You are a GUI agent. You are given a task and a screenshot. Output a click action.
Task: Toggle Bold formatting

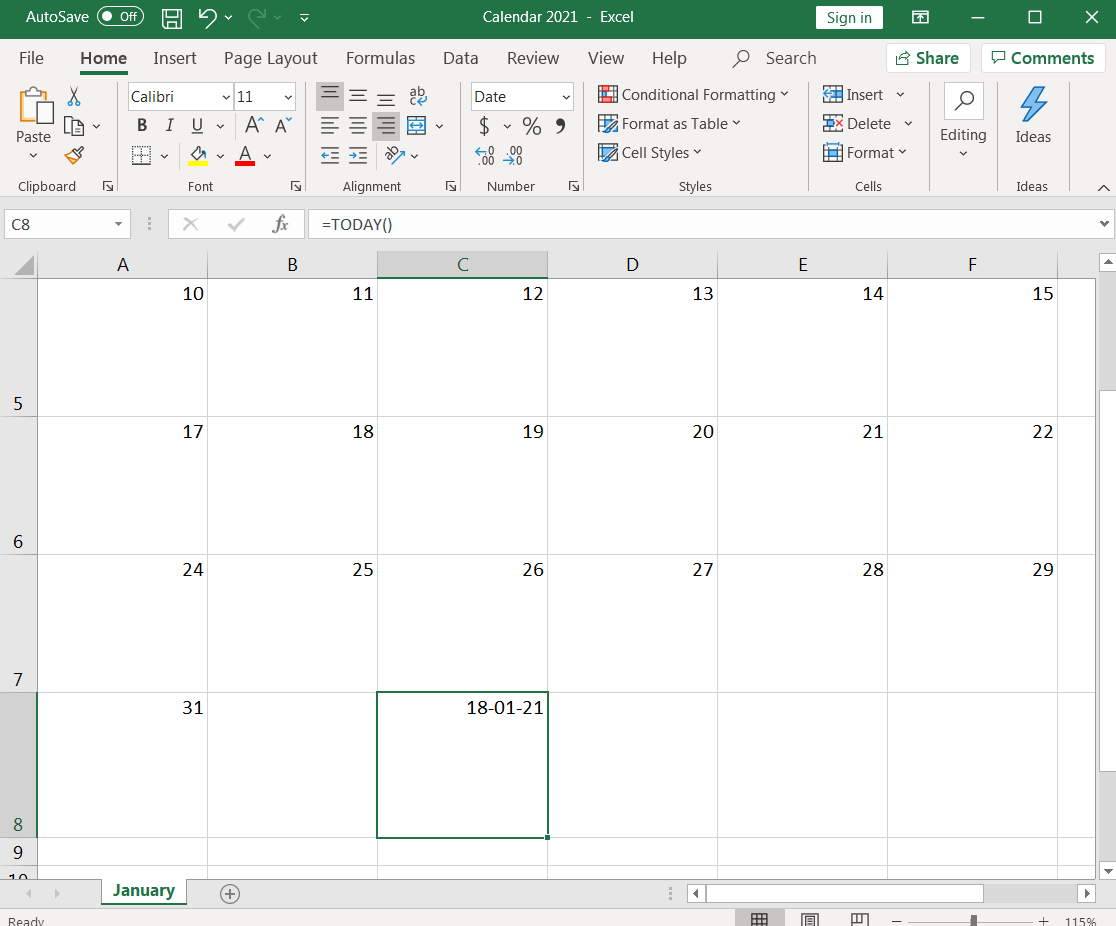142,126
